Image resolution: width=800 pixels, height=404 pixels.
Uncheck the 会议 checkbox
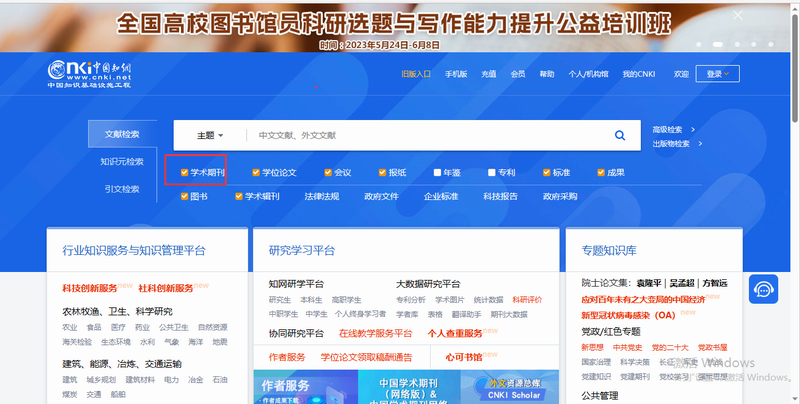click(x=328, y=172)
